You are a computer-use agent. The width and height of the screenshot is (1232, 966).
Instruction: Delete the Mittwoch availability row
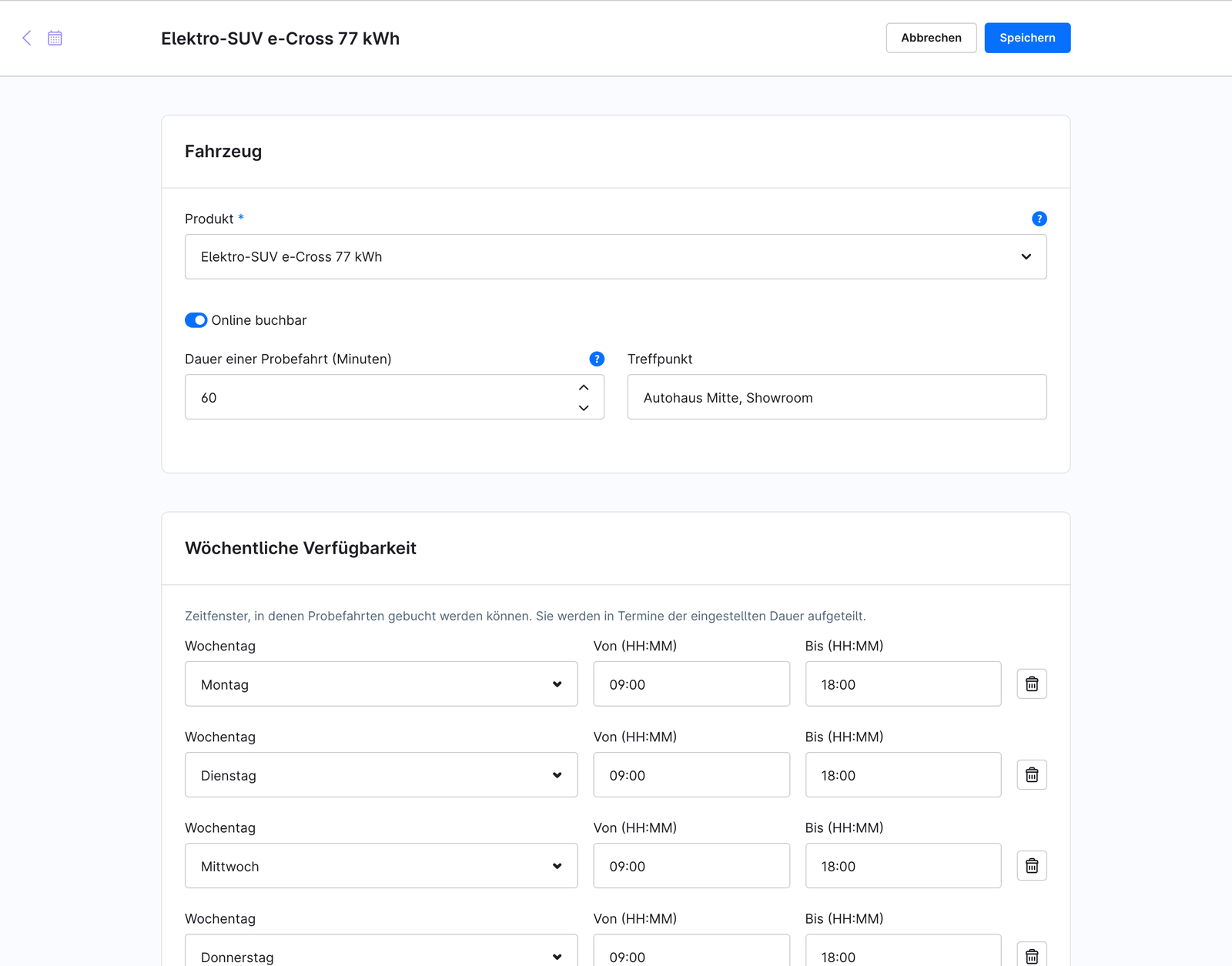pyautogui.click(x=1032, y=865)
